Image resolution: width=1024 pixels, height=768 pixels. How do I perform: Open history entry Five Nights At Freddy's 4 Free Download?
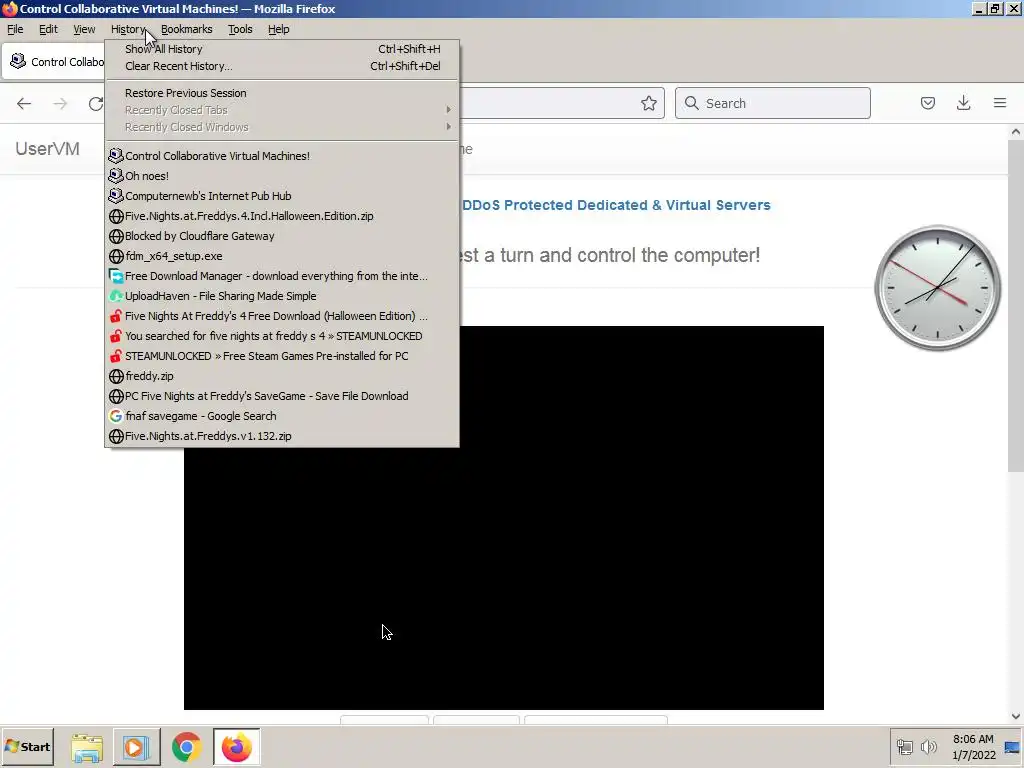point(282,316)
